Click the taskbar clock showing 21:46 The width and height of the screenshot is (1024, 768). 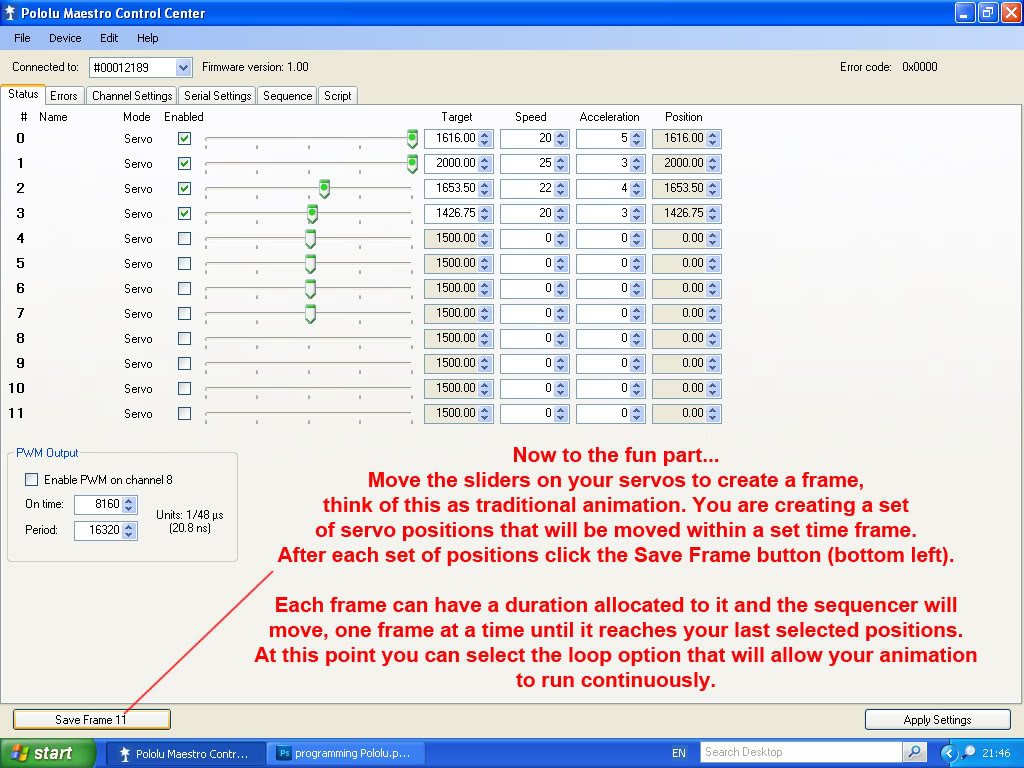click(996, 753)
